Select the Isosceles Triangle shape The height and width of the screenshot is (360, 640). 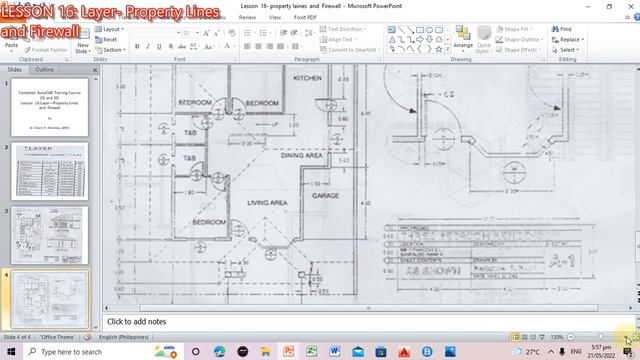[x=392, y=40]
